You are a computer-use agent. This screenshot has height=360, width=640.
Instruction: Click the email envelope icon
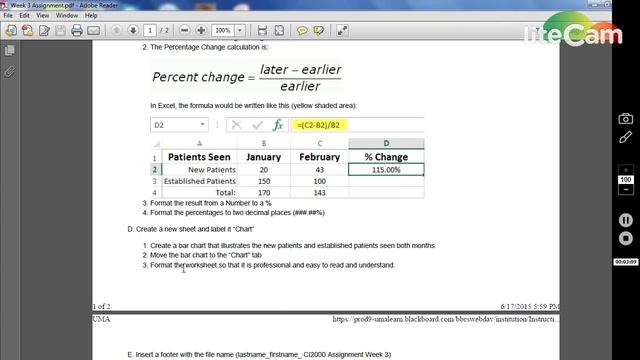point(93,31)
